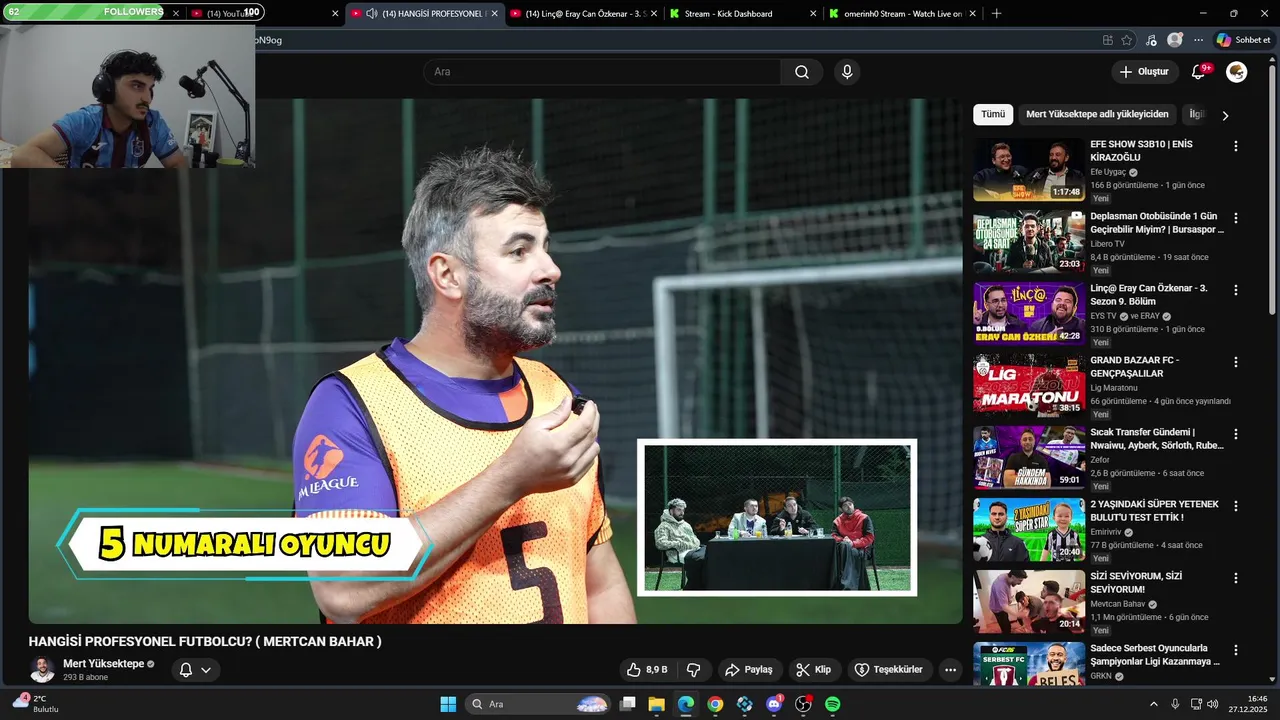Open EFE SHOW S3B10 video thumbnail

click(1029, 170)
